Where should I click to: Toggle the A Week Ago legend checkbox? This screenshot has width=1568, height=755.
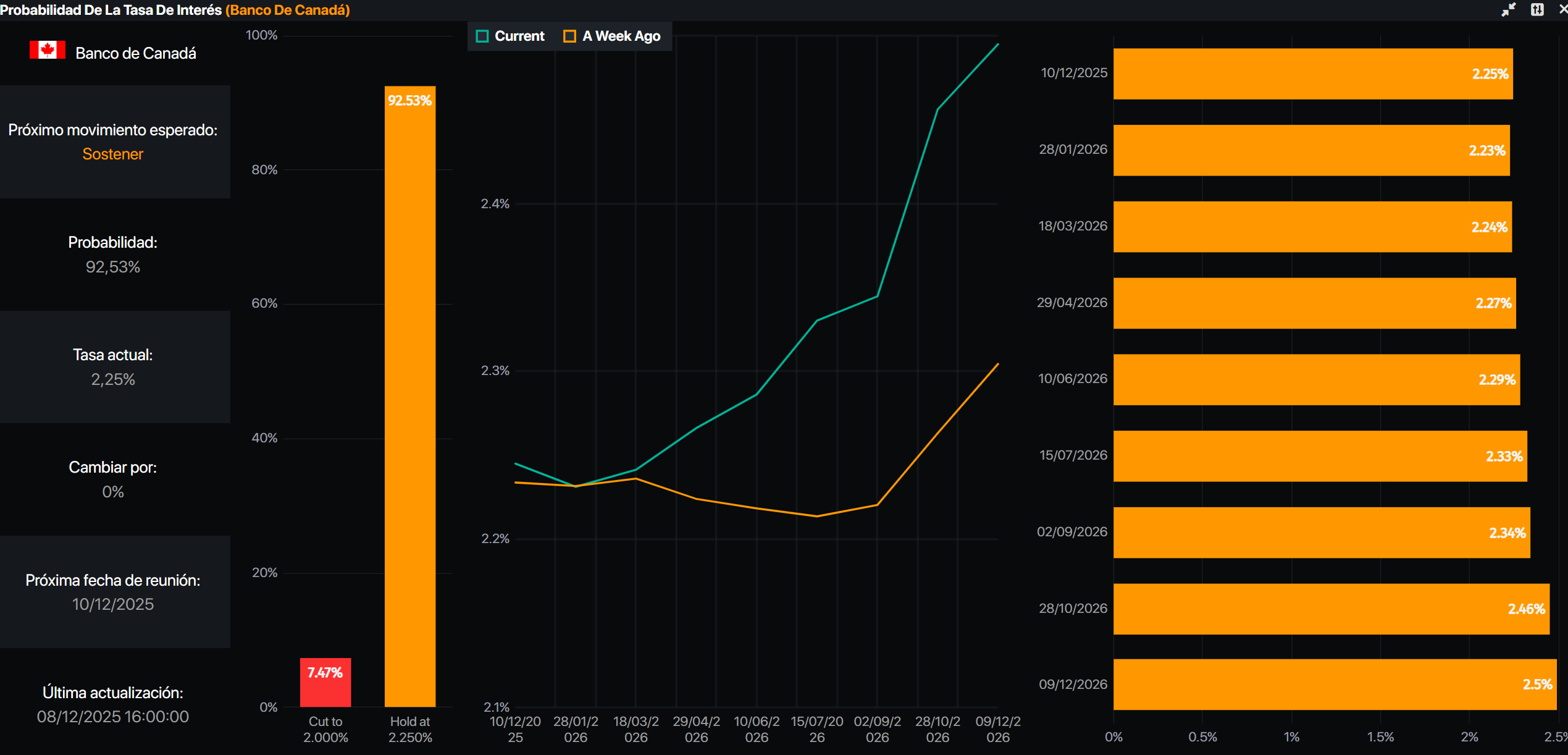point(569,36)
